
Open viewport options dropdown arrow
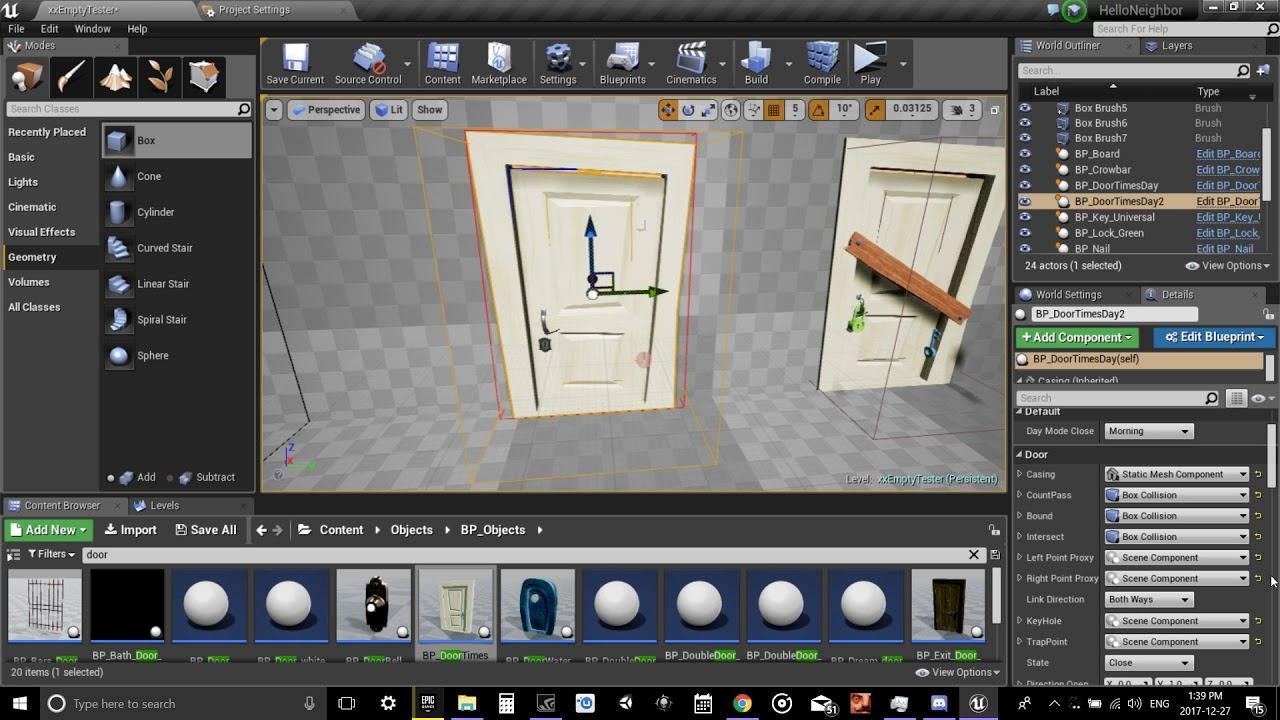point(273,110)
